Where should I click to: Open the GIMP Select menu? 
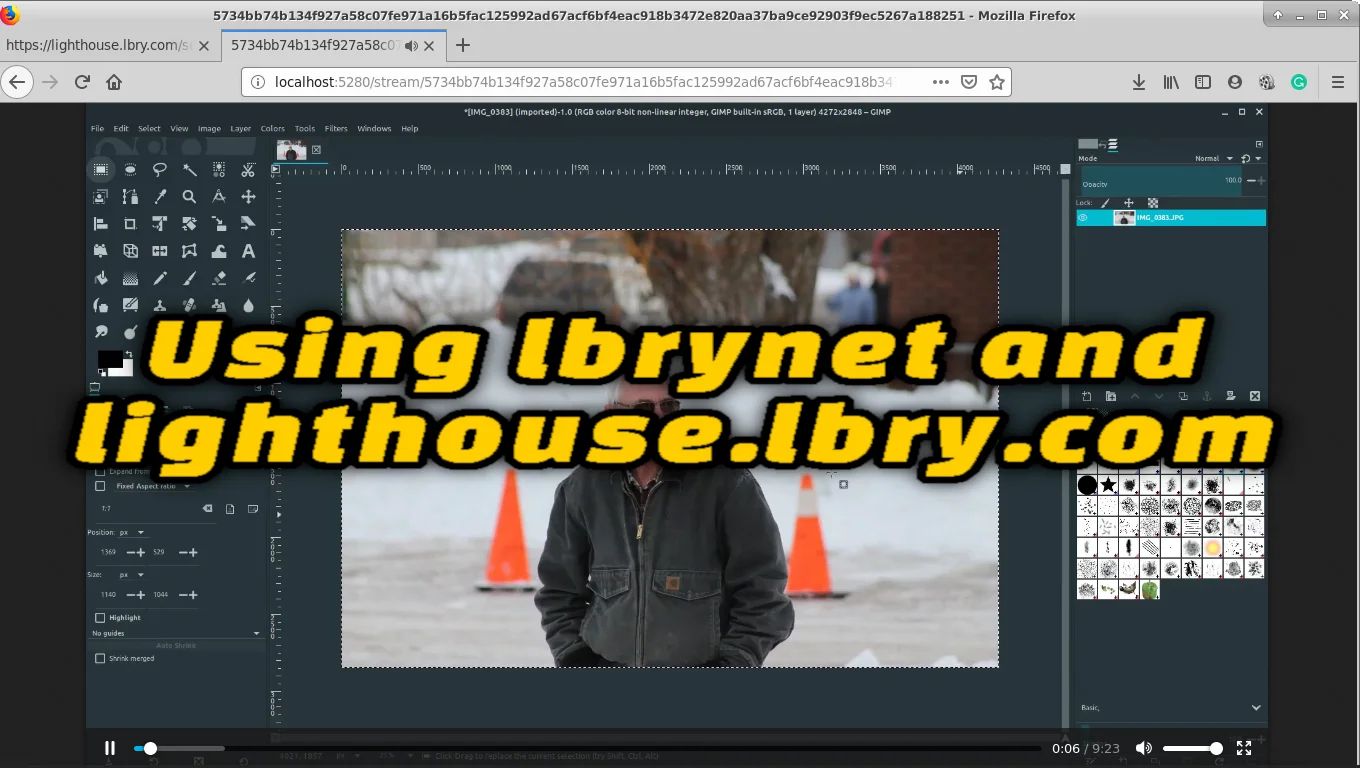coord(149,129)
